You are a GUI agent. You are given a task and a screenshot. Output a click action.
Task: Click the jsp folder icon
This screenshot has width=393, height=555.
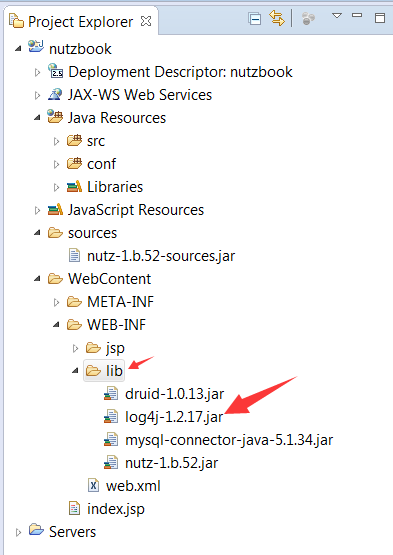(x=93, y=348)
